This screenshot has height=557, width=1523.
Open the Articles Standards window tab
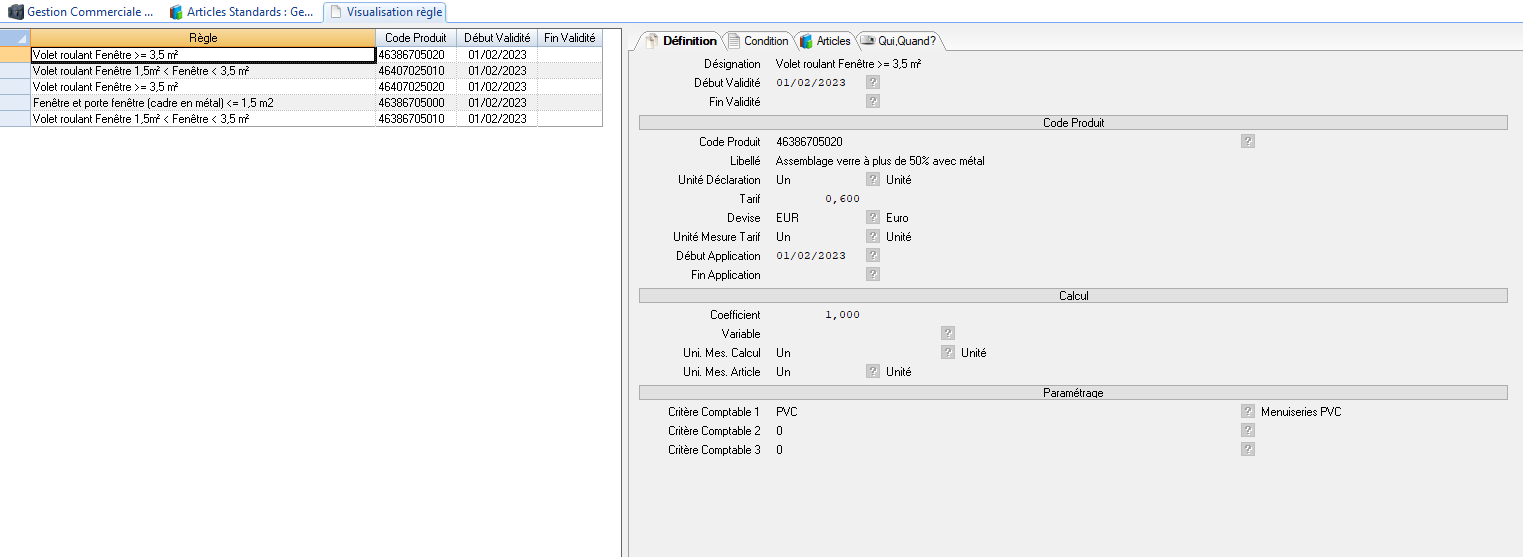[x=241, y=12]
